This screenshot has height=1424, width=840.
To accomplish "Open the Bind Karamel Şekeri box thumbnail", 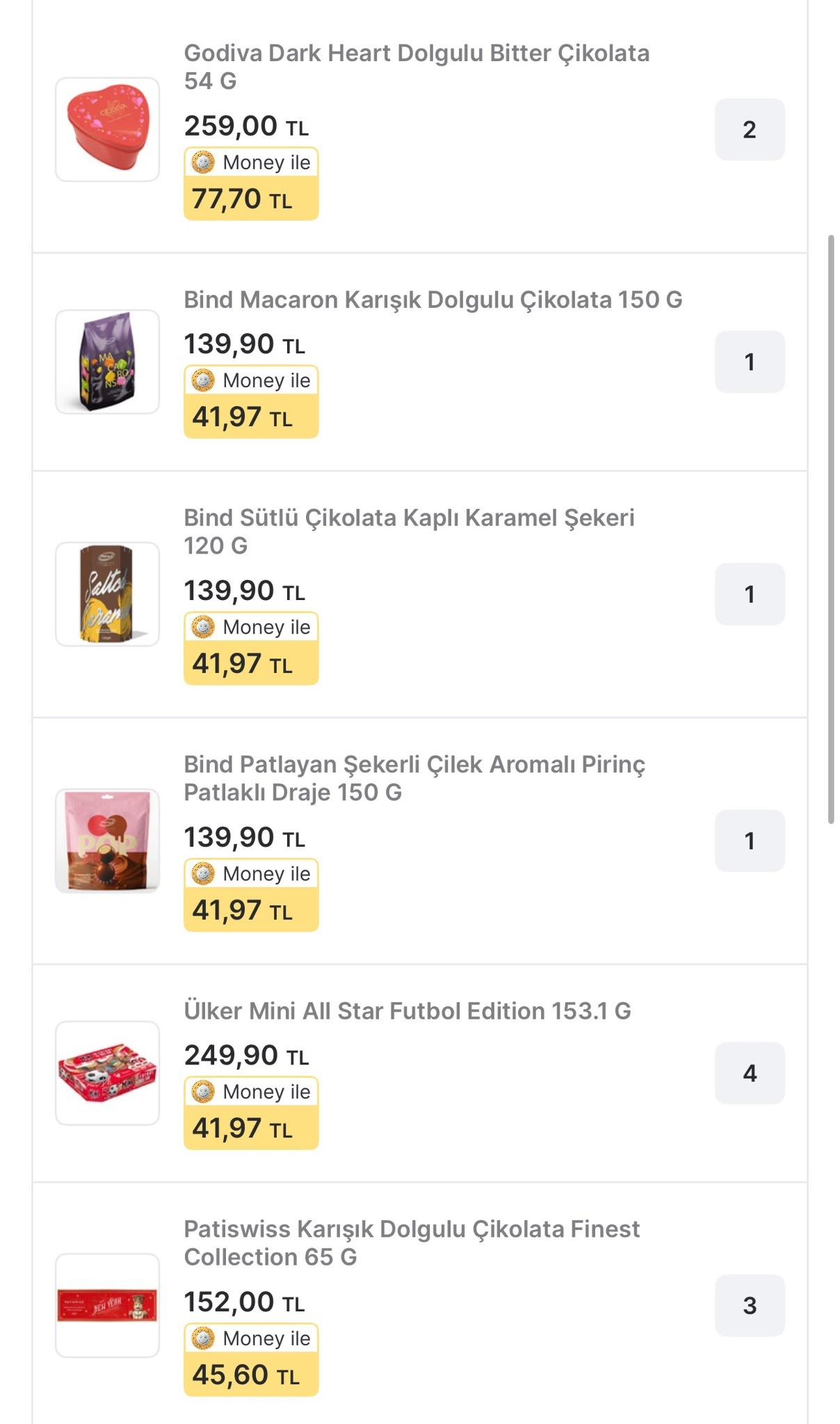I will pos(108,594).
